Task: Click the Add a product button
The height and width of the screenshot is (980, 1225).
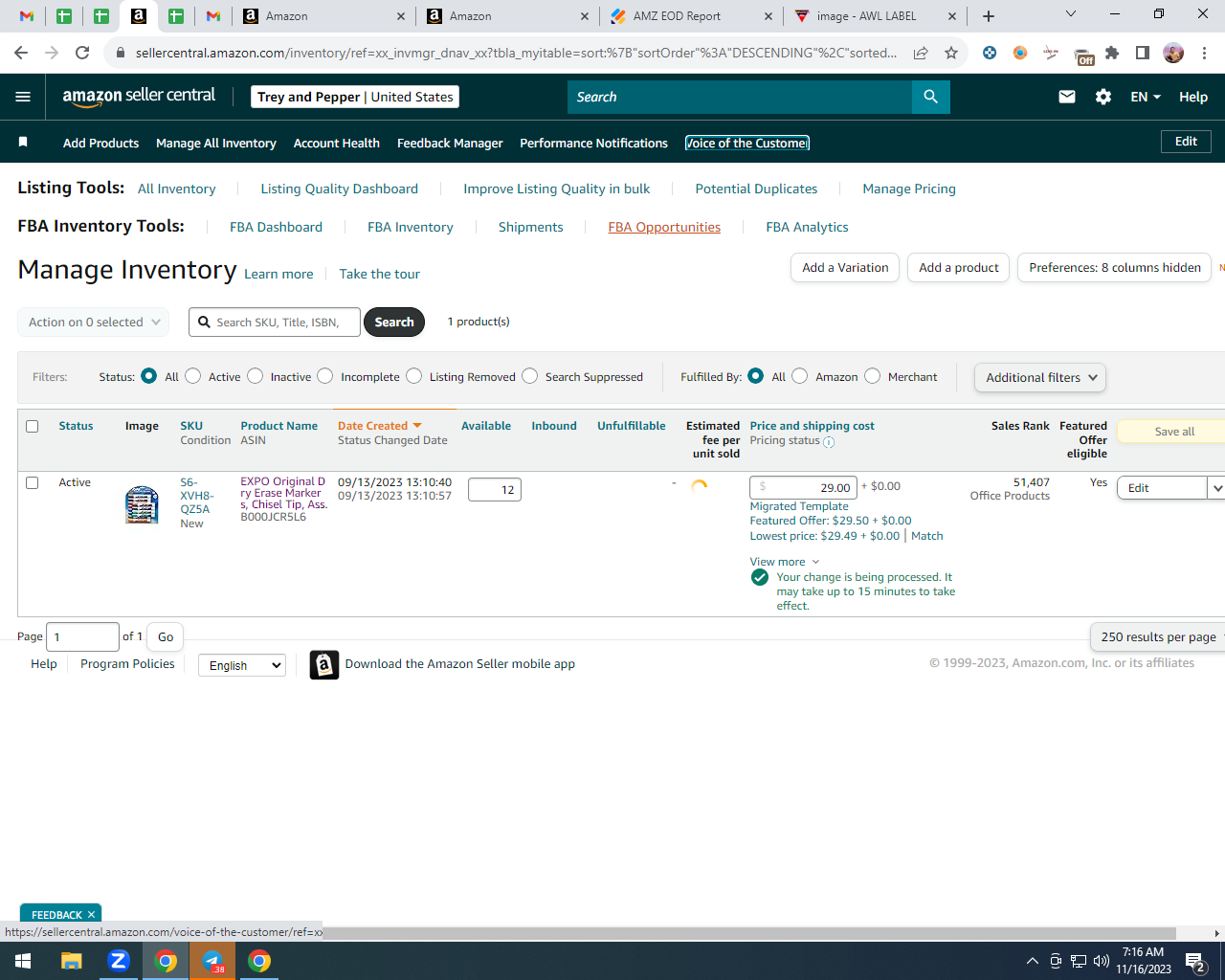Action: (959, 268)
